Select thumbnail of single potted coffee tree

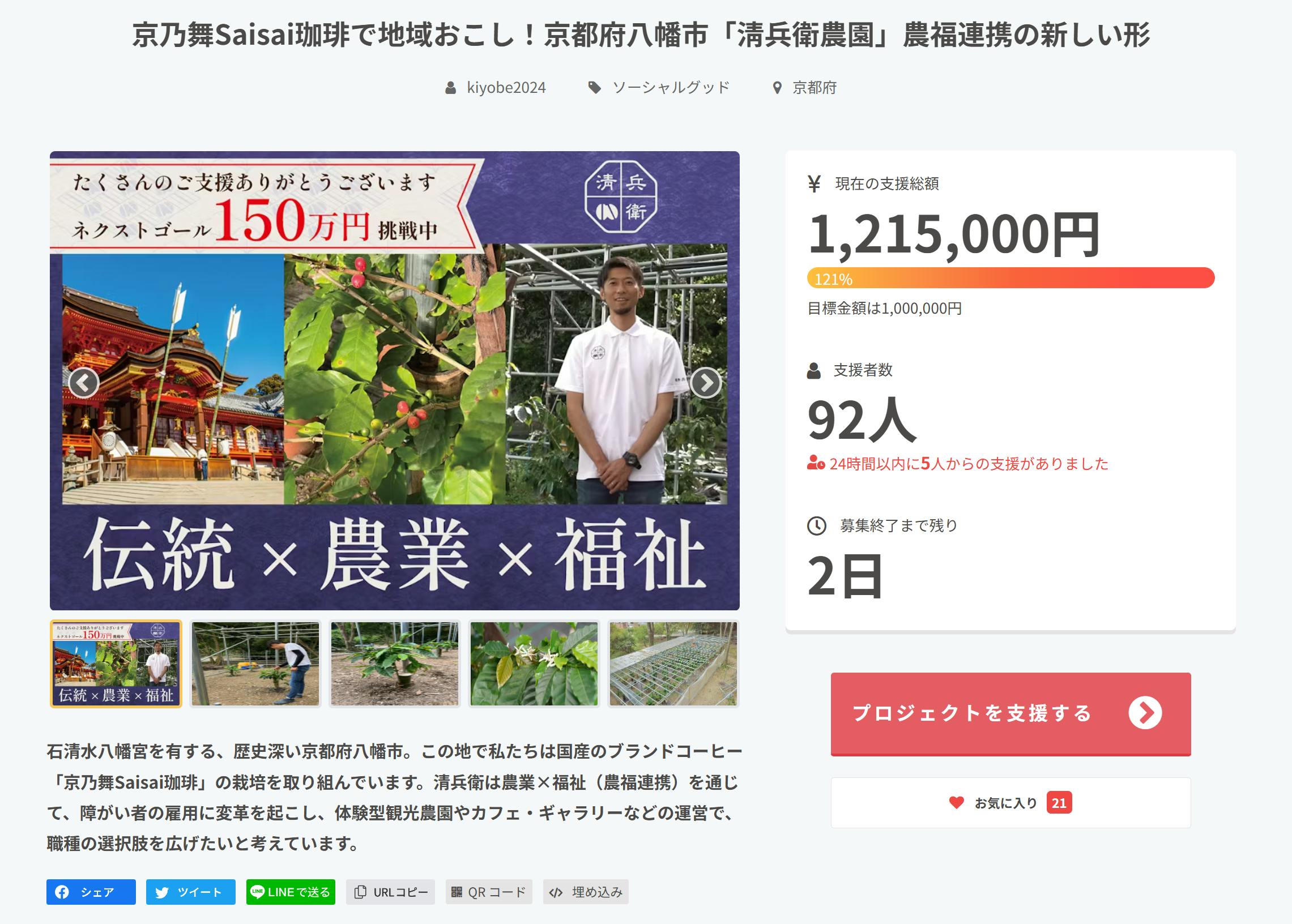(x=394, y=664)
